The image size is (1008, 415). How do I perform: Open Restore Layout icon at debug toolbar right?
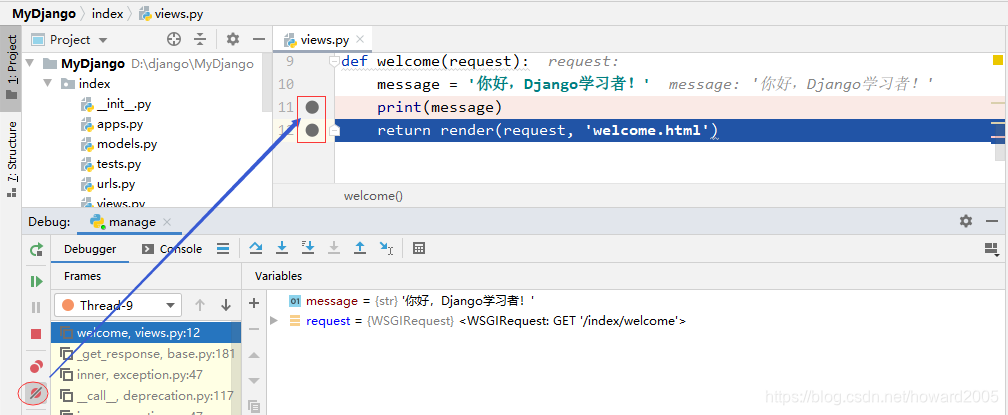pos(991,249)
